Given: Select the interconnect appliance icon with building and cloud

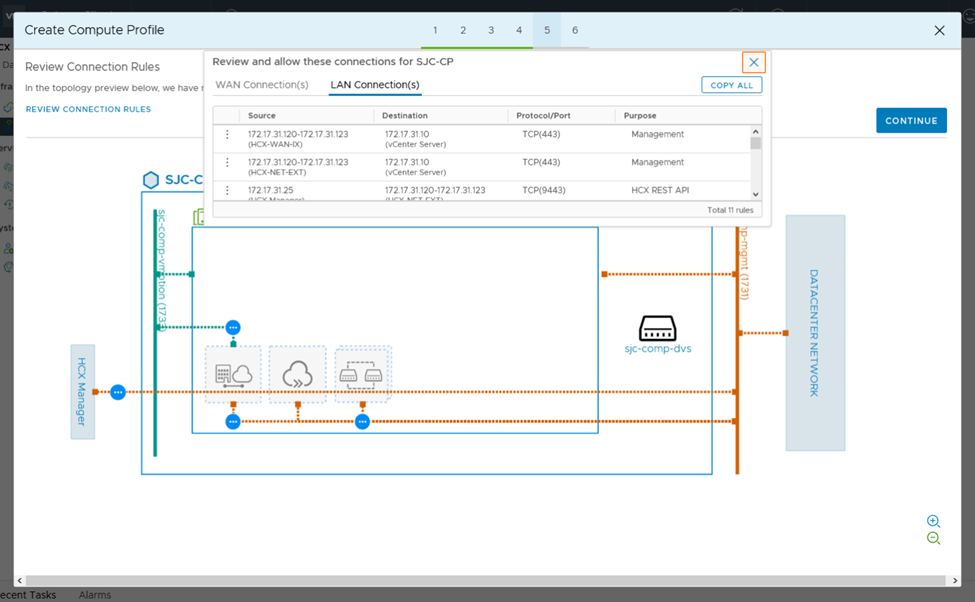Looking at the screenshot, I should pos(233,374).
